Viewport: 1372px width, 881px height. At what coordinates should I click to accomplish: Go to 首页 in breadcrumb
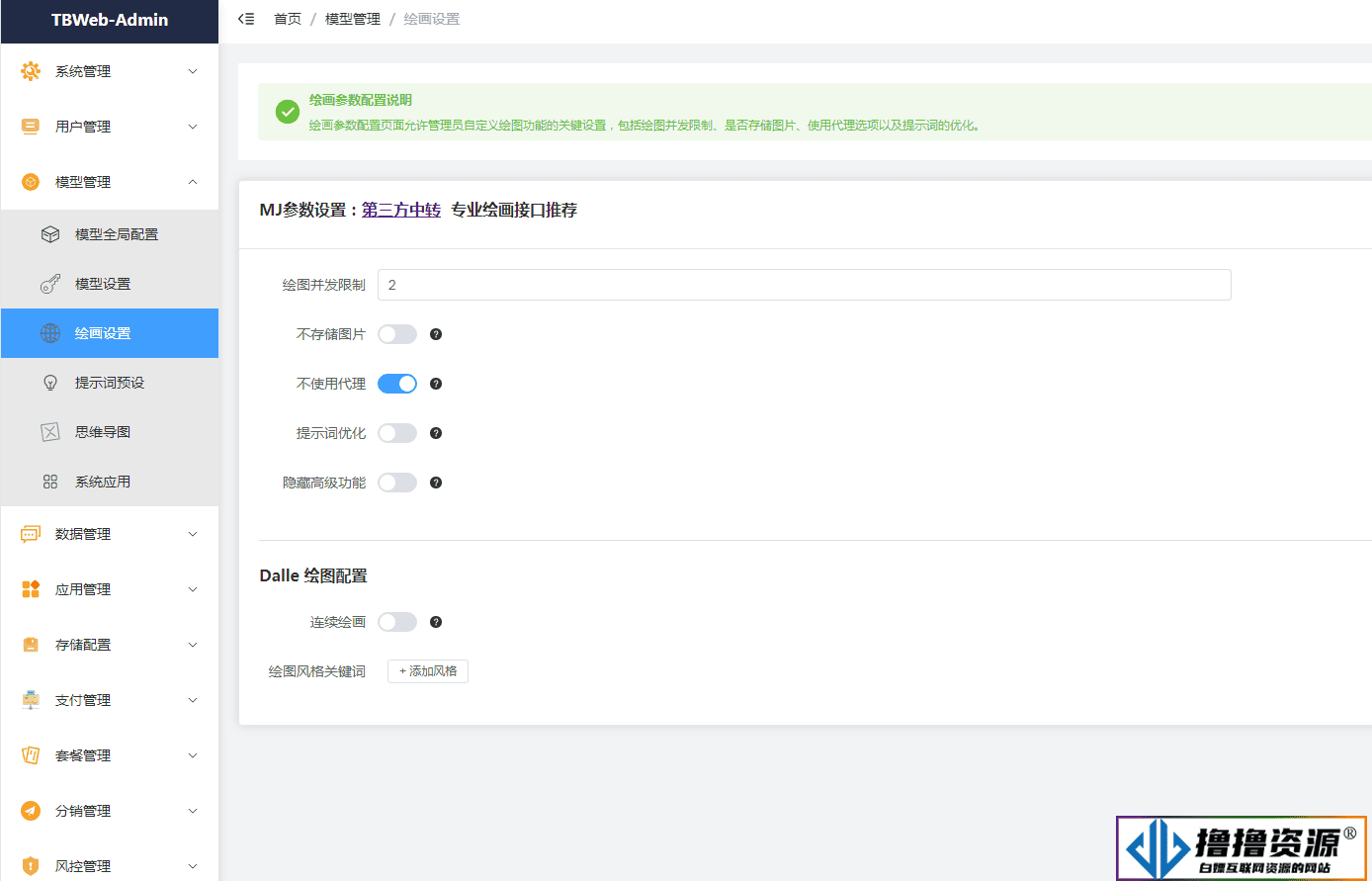point(288,19)
